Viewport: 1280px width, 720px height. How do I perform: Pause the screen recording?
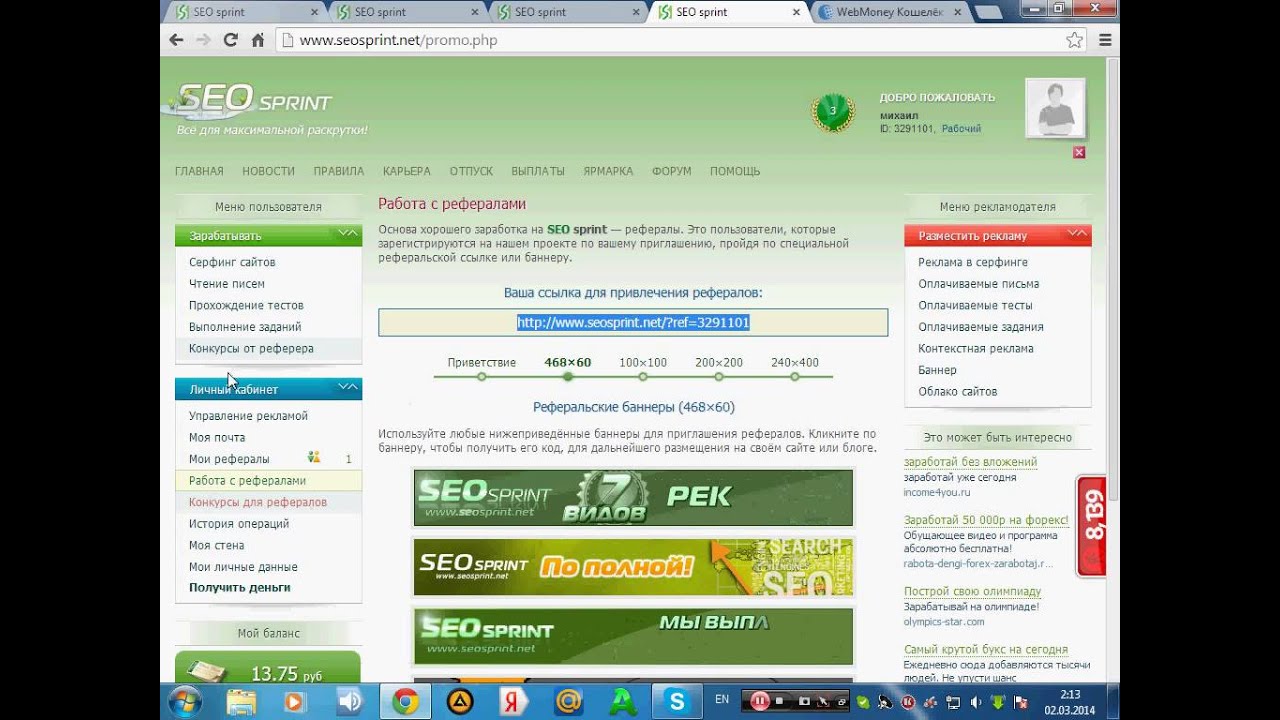[x=759, y=701]
